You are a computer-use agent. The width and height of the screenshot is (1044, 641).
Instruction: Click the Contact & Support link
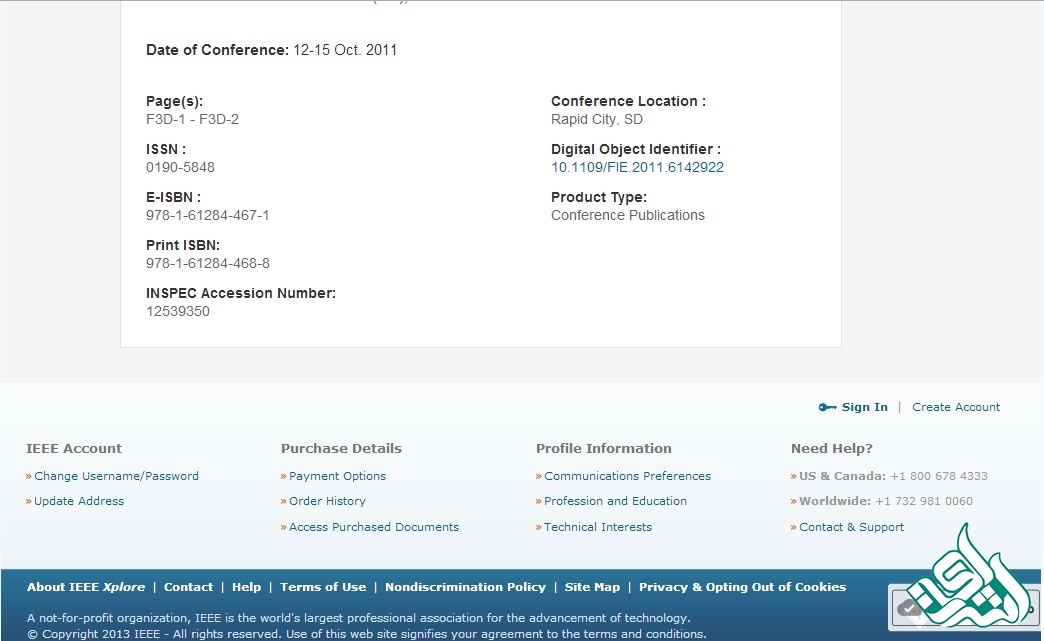click(851, 527)
